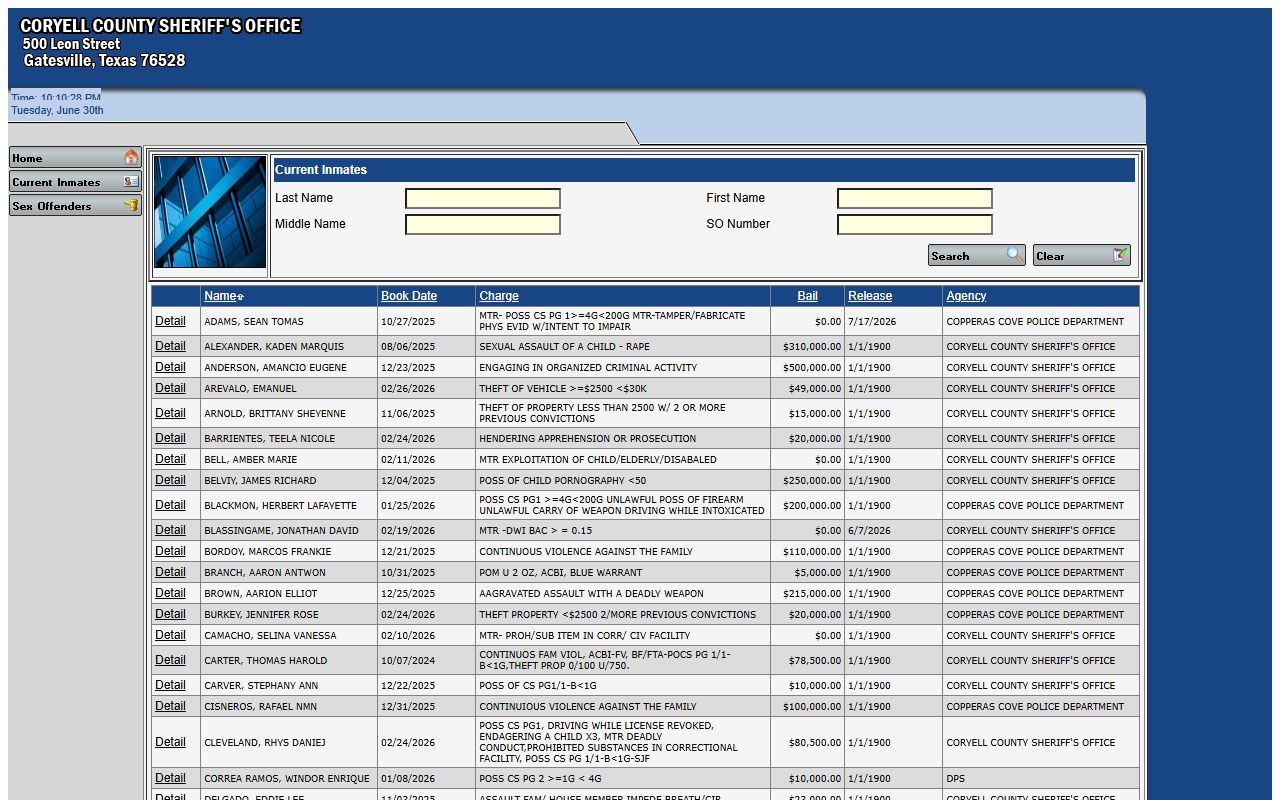Open Detail for BRANCH, AARON ANTWON
Image resolution: width=1280 pixels, height=800 pixels.
(x=170, y=572)
